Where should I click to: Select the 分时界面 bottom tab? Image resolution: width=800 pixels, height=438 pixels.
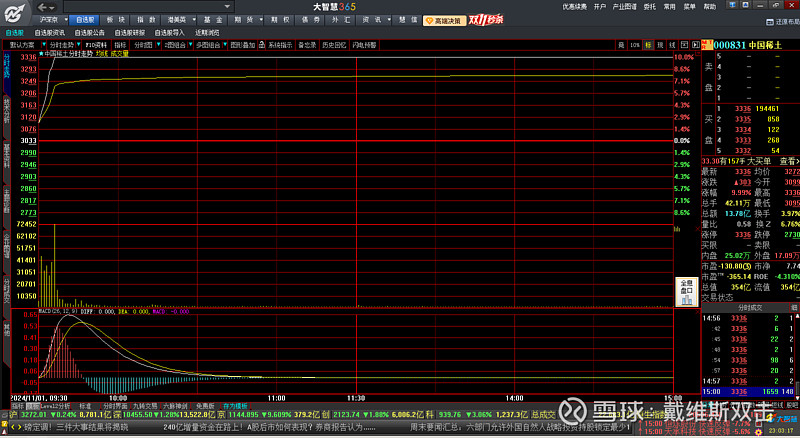115,406
